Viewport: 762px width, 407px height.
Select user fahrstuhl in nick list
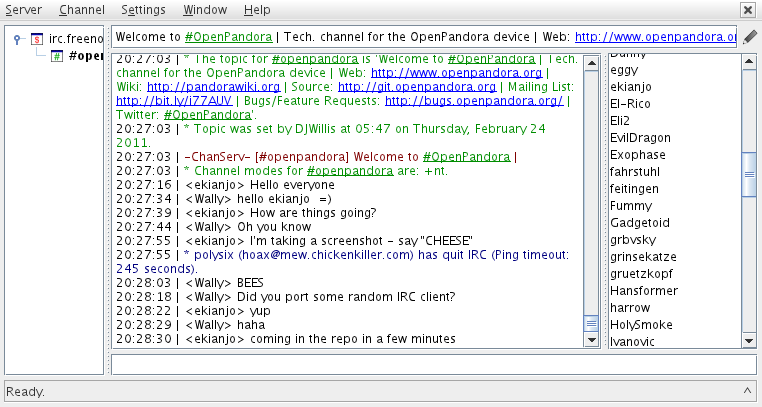click(635, 172)
